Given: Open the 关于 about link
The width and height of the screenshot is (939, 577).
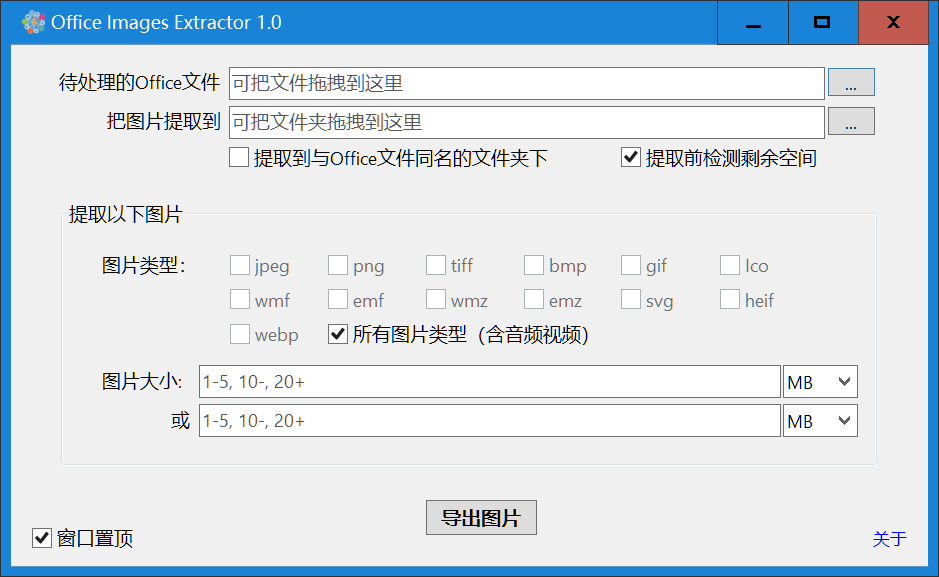Looking at the screenshot, I should 889,539.
